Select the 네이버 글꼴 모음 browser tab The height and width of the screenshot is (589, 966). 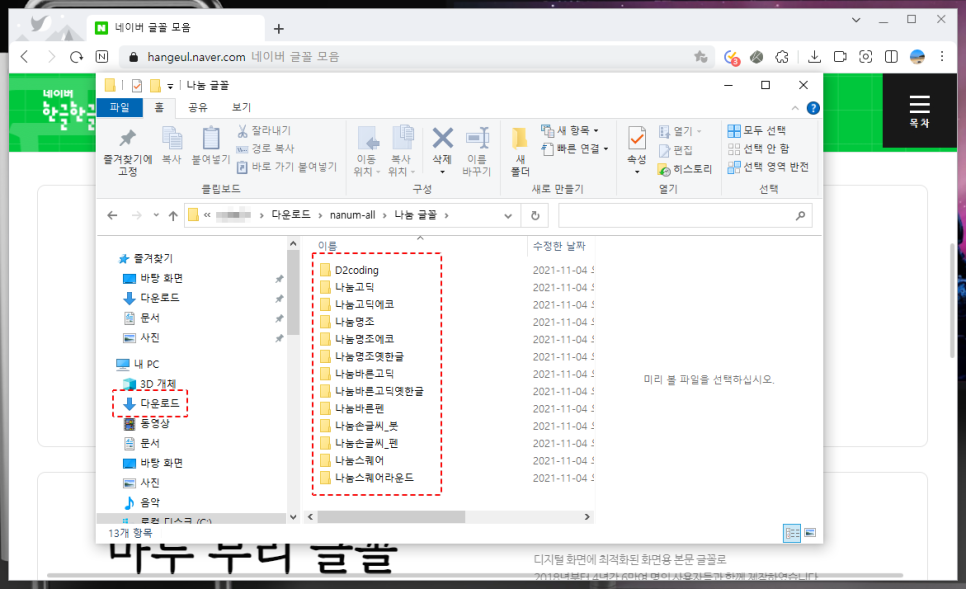point(175,28)
